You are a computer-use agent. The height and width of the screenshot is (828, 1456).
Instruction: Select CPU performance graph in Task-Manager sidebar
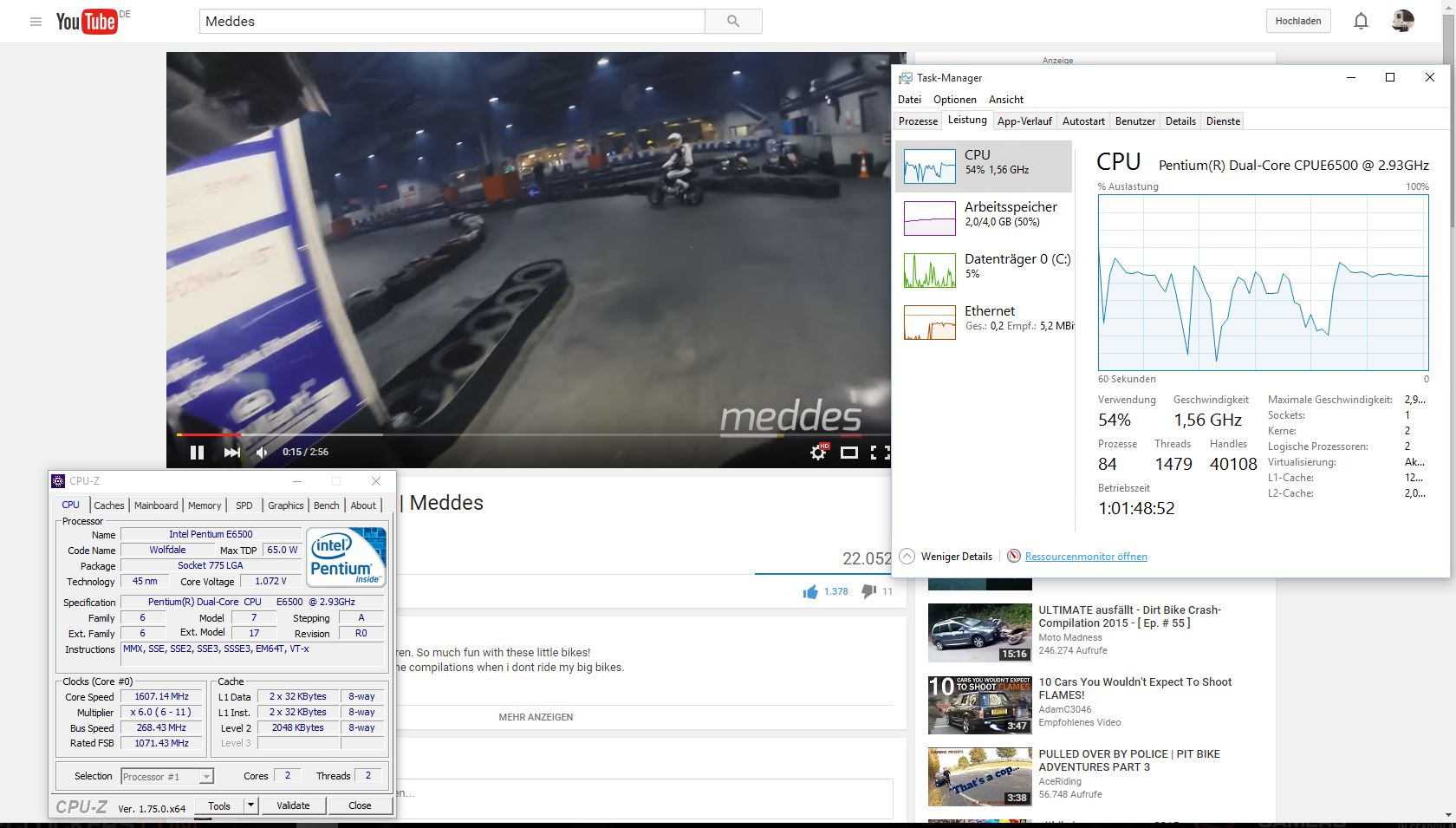(984, 166)
